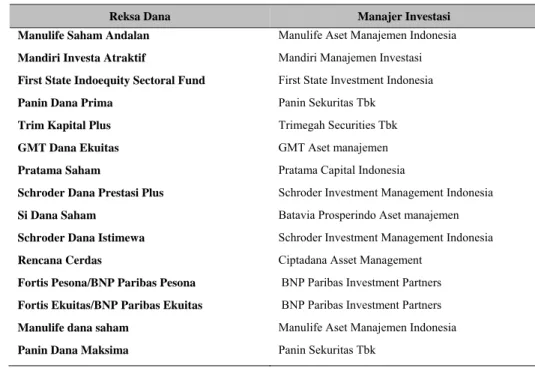Click the Reksa Dana column header
Viewport: 535px width, 368px height.
[140, 16]
